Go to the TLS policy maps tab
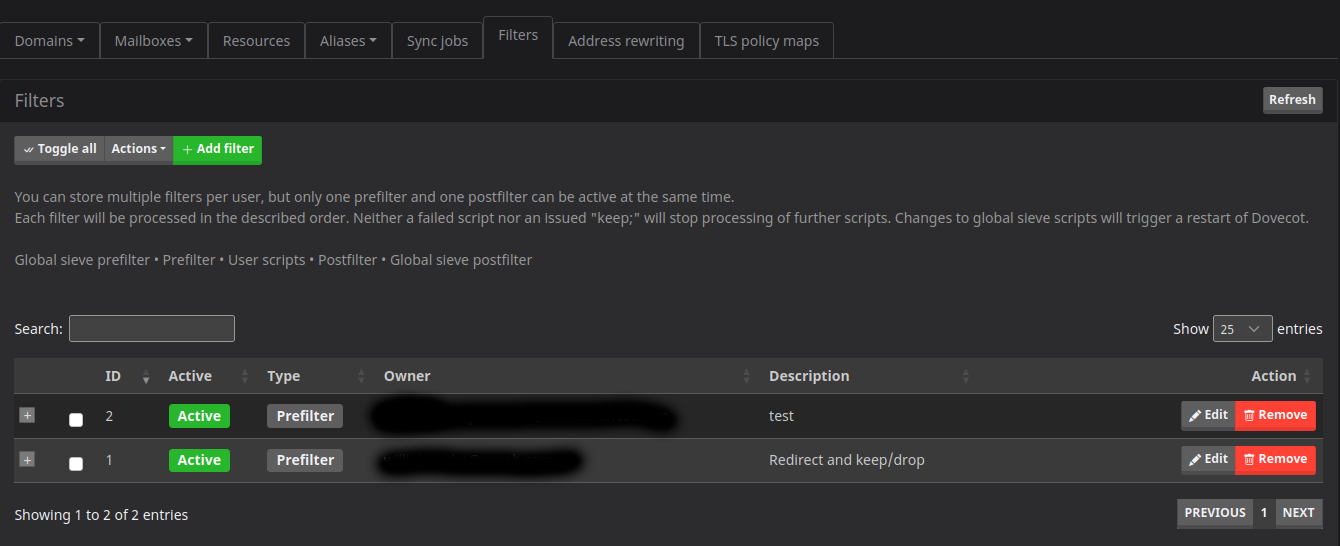1340x546 pixels. (x=766, y=41)
